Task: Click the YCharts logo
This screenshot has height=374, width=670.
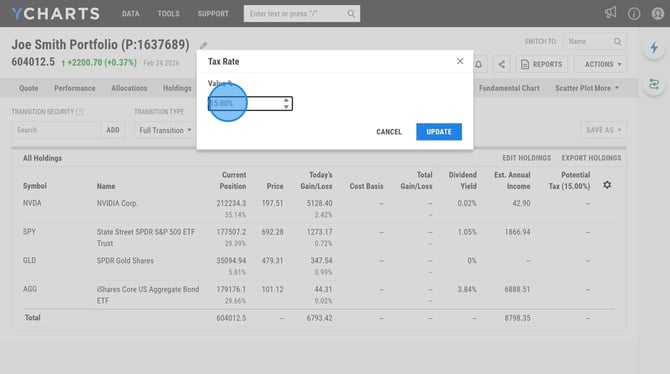Action: pos(56,14)
